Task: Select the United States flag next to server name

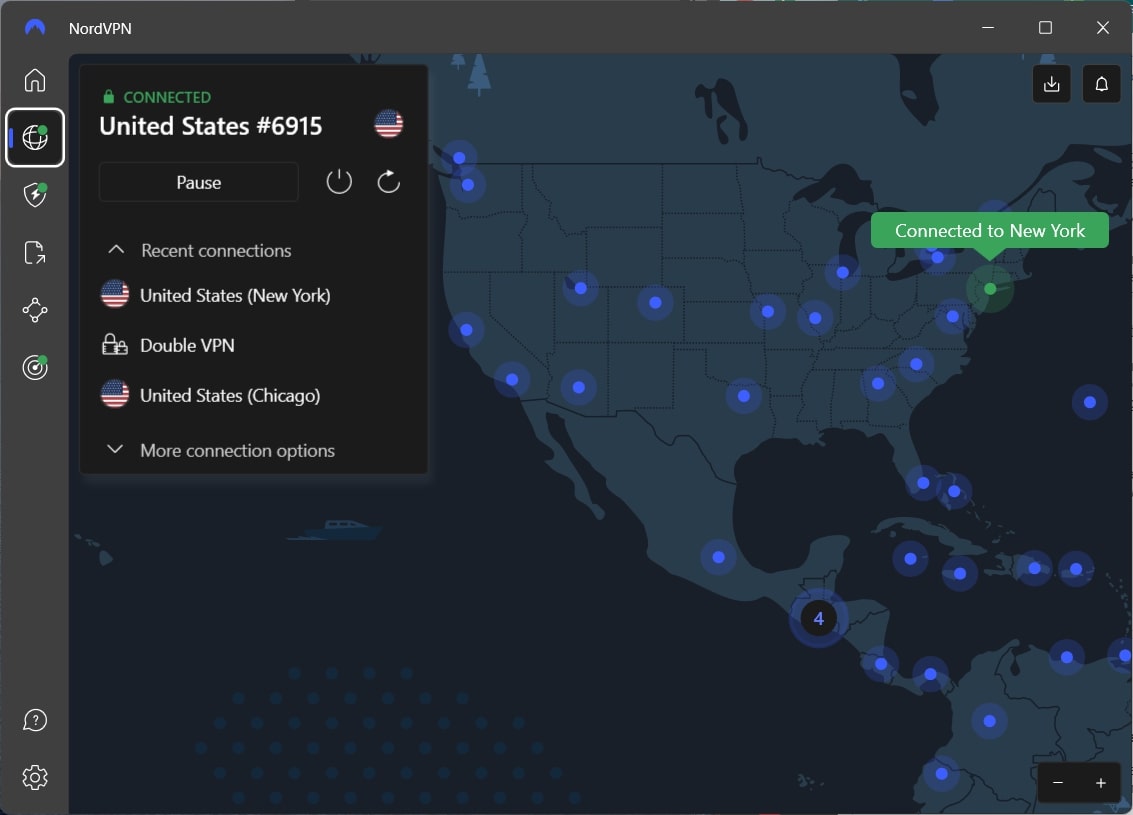Action: tap(388, 124)
